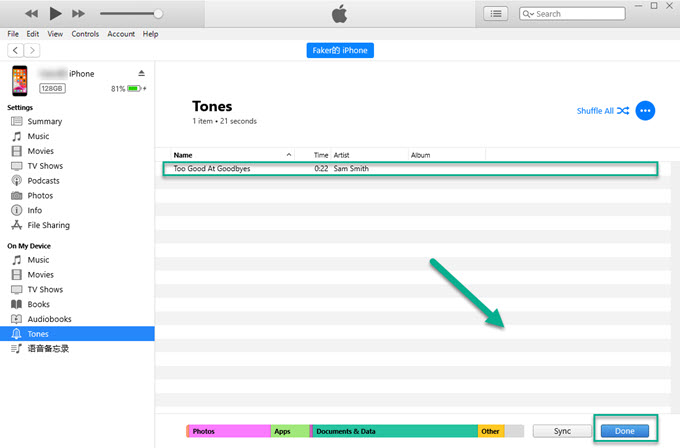
Task: Click the Done button
Action: 624,431
